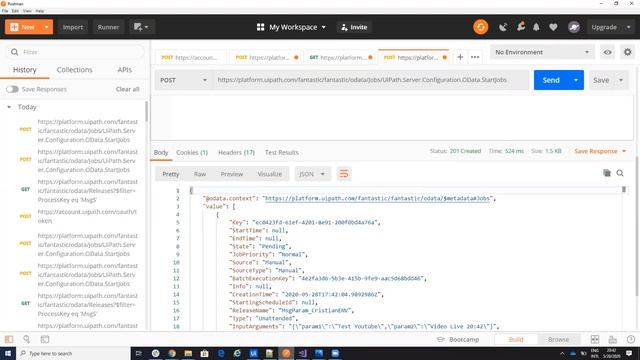Screen dimensions: 640x360
Task: Switch the status bar to Build mode
Action: click(516, 339)
